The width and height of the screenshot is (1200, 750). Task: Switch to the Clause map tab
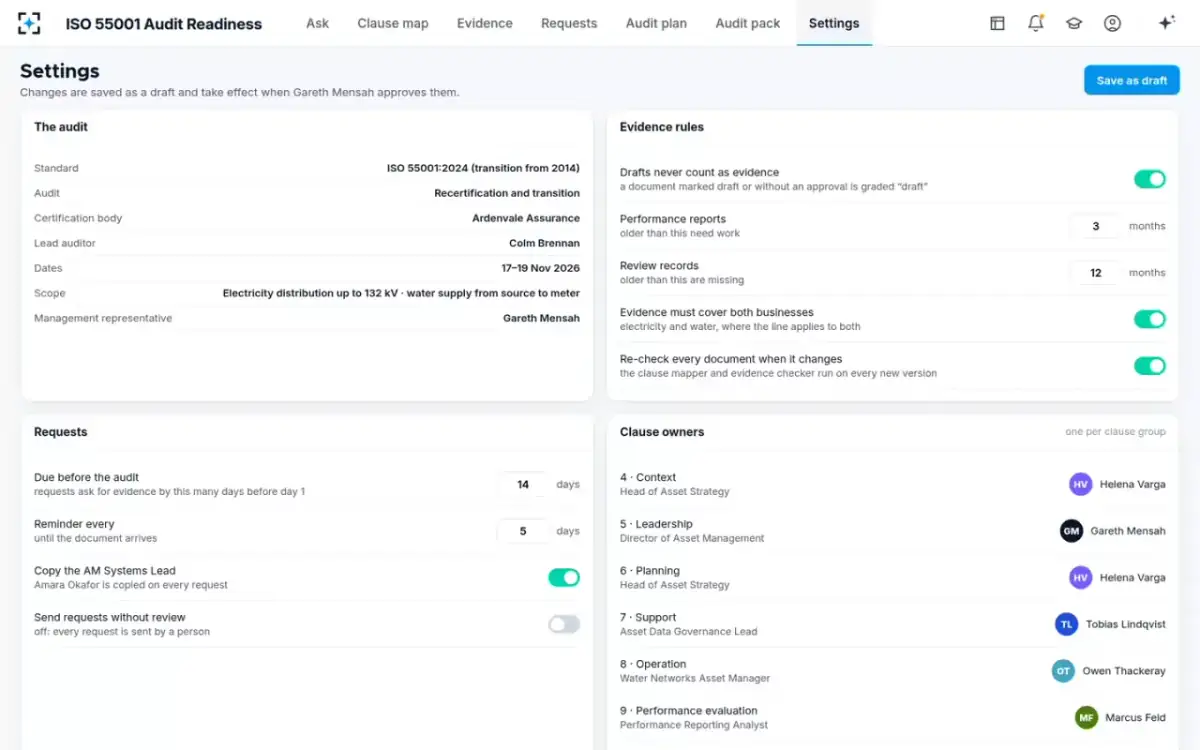pyautogui.click(x=393, y=23)
